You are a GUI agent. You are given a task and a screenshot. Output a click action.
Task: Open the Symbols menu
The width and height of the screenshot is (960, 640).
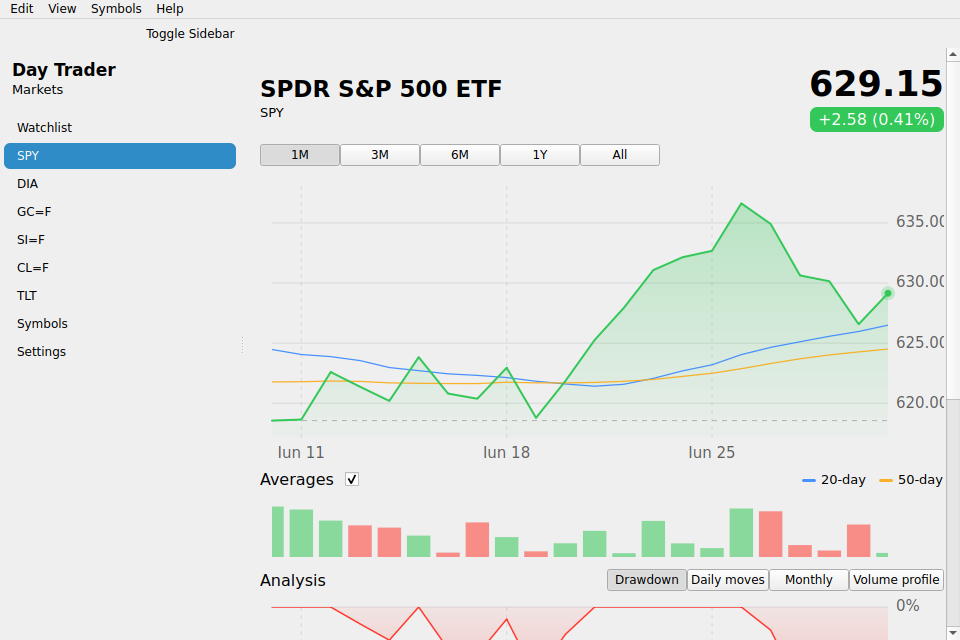[116, 9]
